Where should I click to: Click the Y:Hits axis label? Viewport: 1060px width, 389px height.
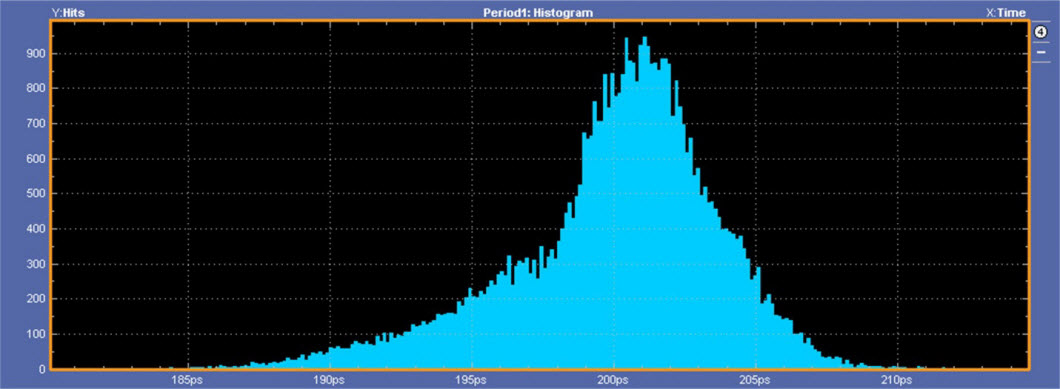click(x=68, y=12)
